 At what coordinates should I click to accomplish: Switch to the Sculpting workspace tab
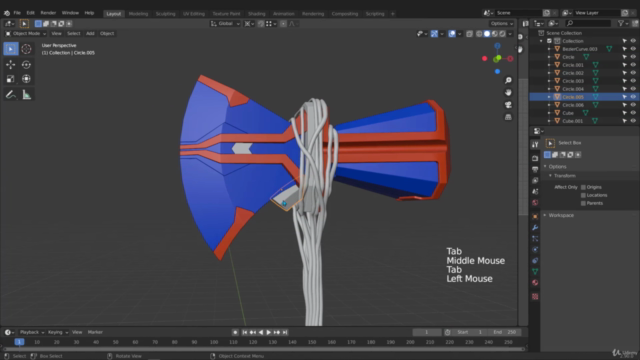[165, 13]
